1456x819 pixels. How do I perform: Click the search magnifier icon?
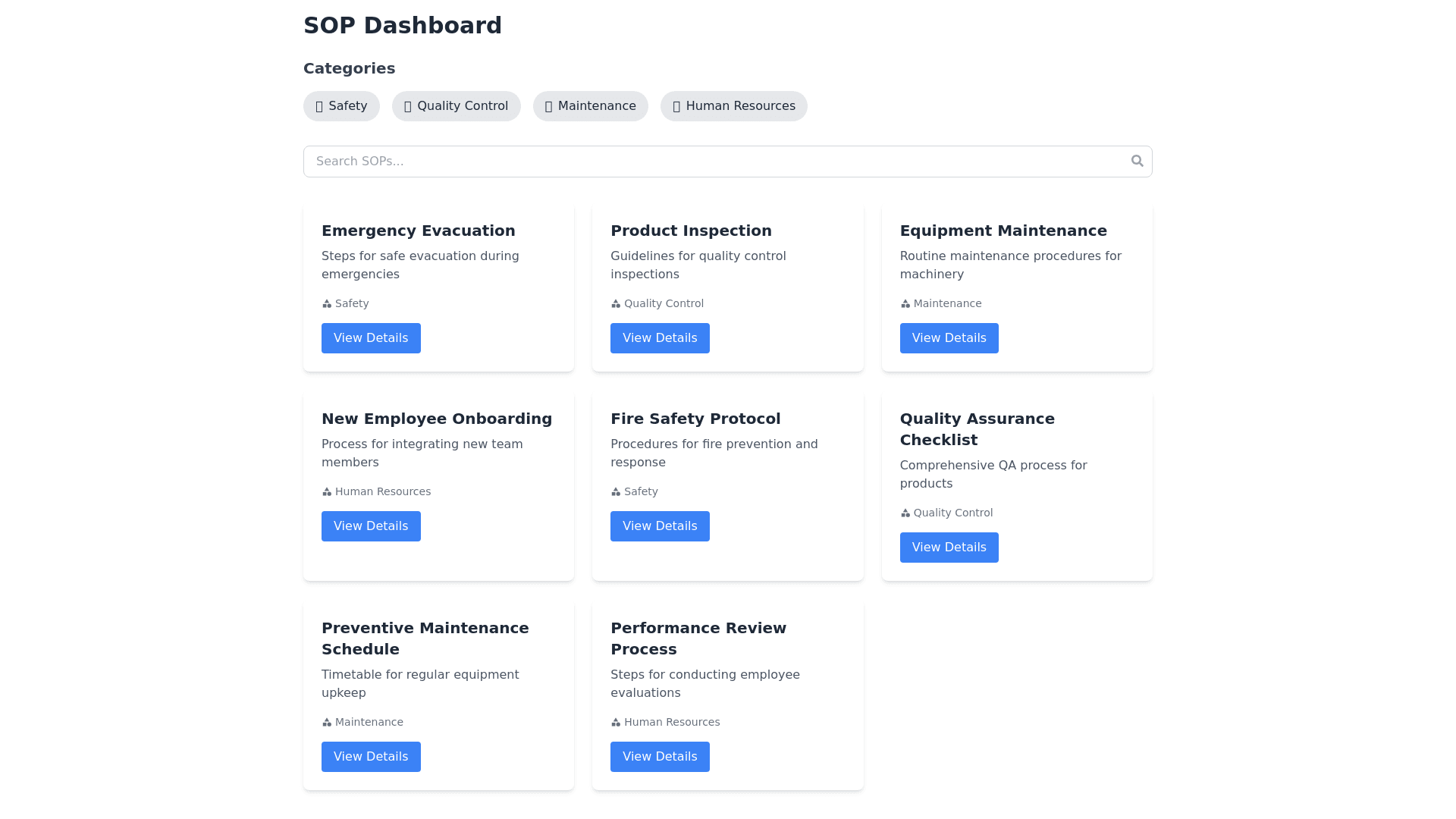pyautogui.click(x=1137, y=161)
